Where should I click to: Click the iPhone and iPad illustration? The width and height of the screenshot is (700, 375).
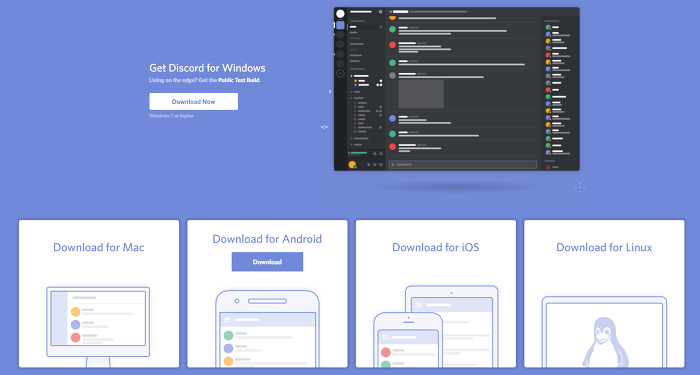click(436, 326)
